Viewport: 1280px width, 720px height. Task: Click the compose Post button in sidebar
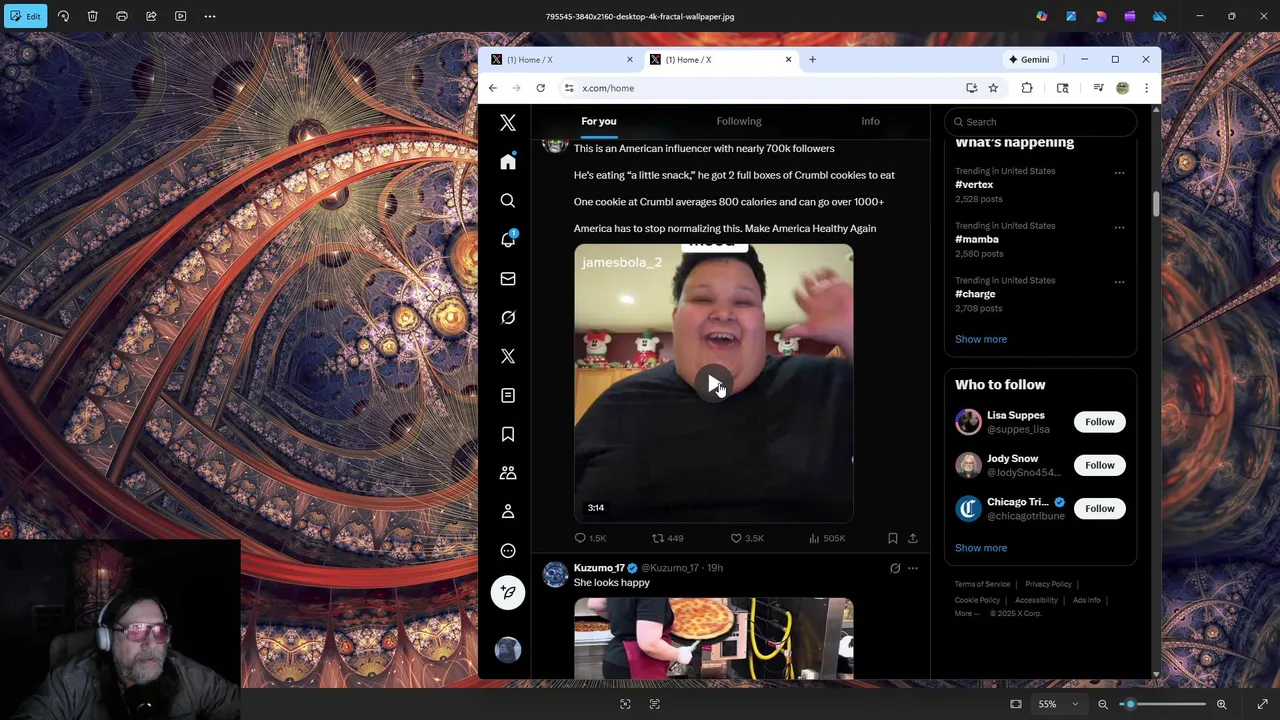pyautogui.click(x=508, y=592)
